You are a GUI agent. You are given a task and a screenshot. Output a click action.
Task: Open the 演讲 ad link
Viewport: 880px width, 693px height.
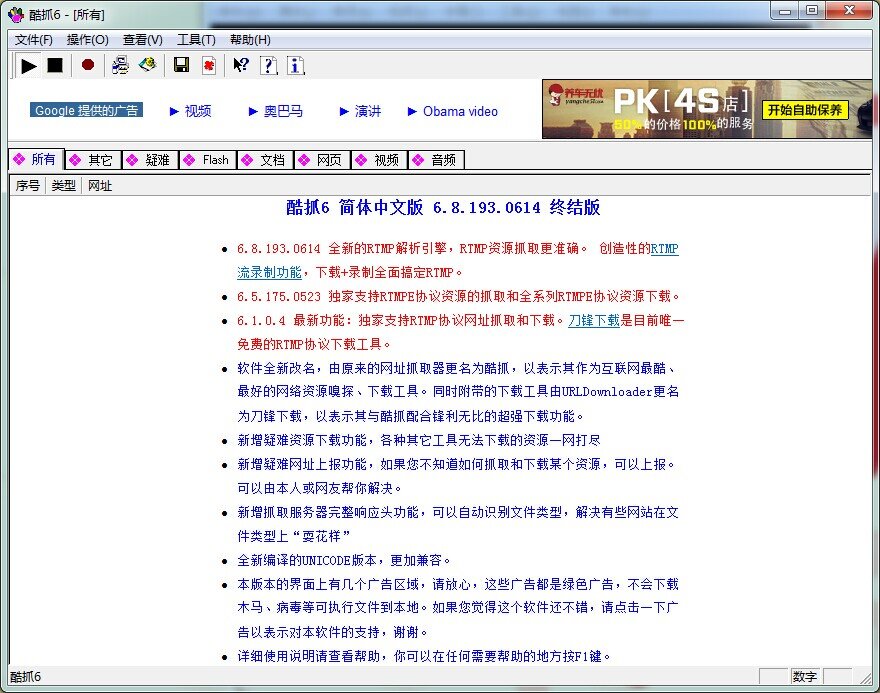click(x=360, y=111)
